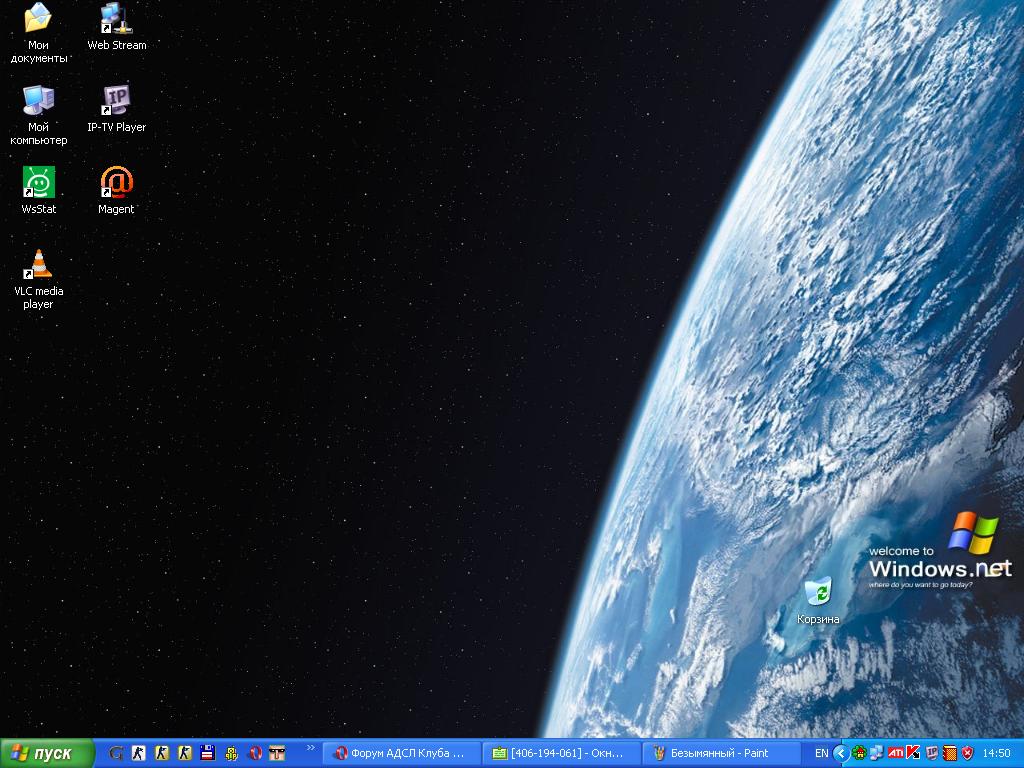1024x768 pixels.
Task: Select the Web Stream desktop shortcut
Action: pos(116,19)
